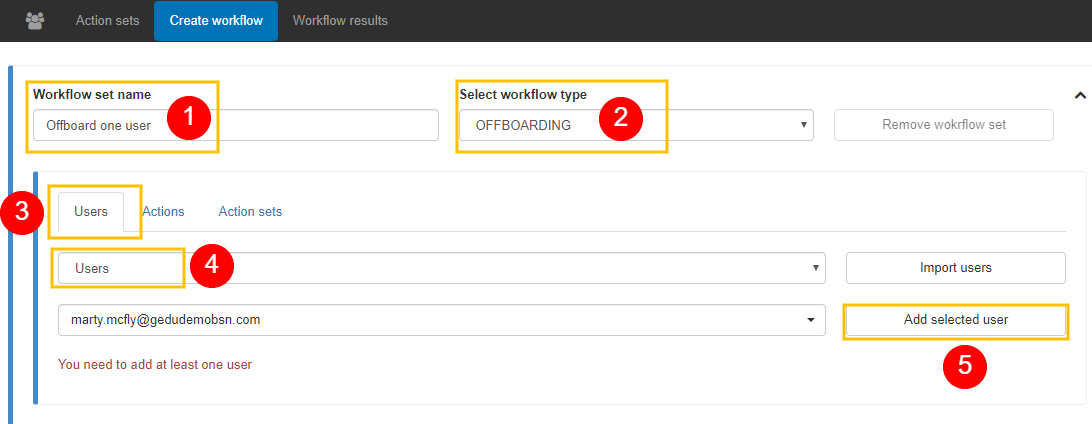Click the red step 2 badge
1092x424 pixels.
click(x=620, y=117)
